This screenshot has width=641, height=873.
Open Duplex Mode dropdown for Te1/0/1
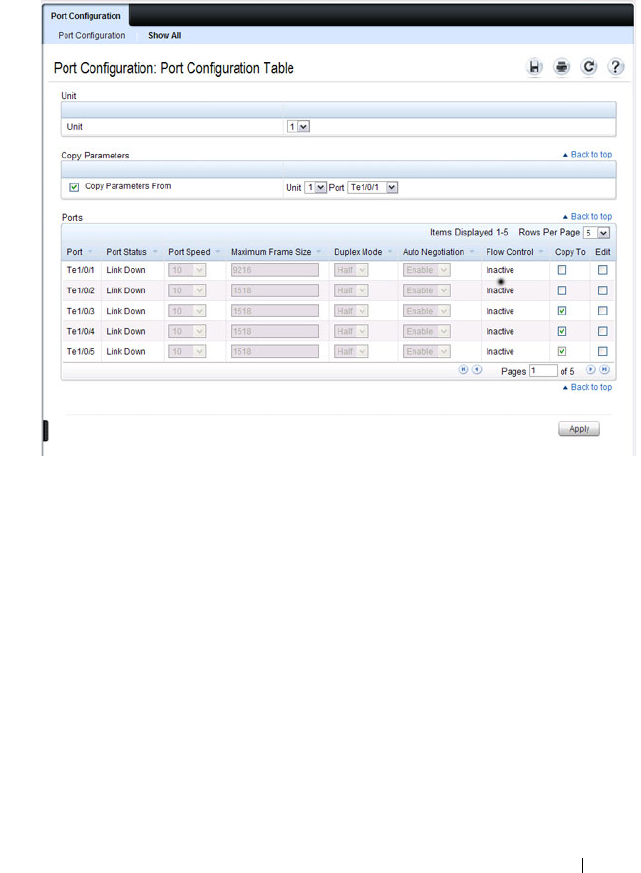(x=351, y=270)
